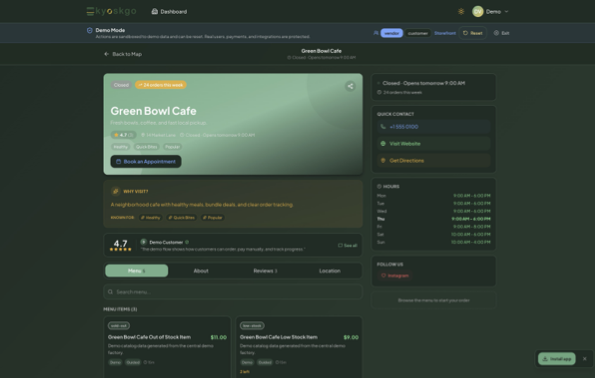Open the Dashboard link
Image resolution: width=595 pixels, height=378 pixels.
[169, 12]
